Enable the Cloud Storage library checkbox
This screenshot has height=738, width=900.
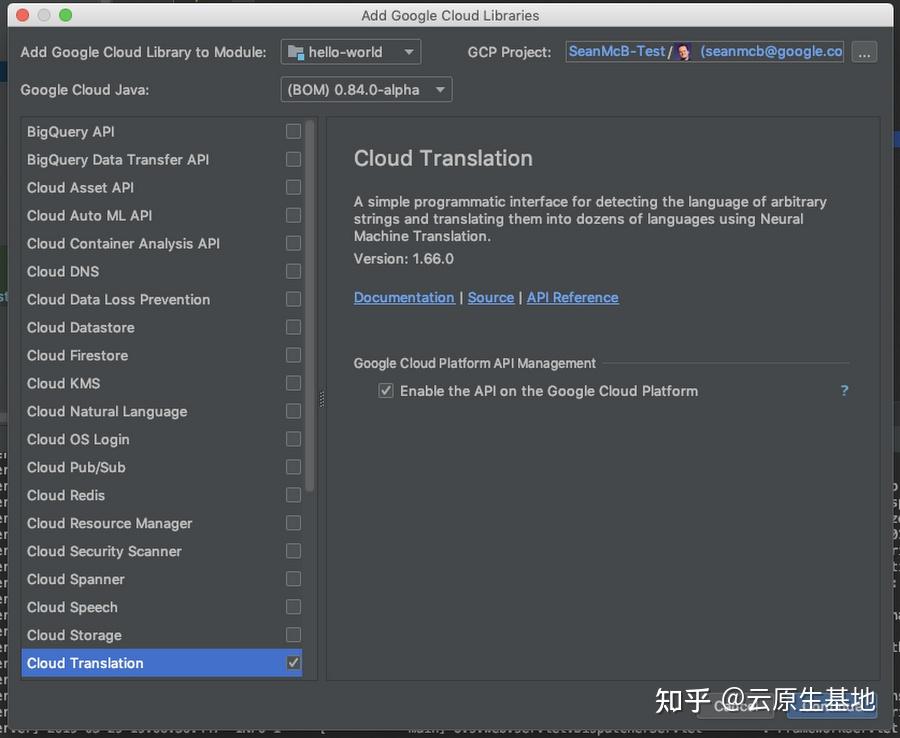tap(293, 635)
